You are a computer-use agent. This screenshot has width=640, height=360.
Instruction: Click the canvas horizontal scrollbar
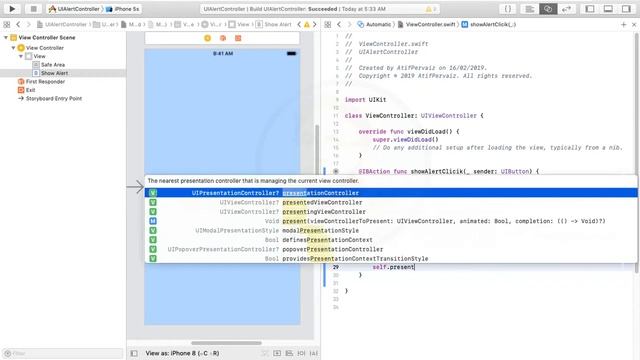[226, 343]
